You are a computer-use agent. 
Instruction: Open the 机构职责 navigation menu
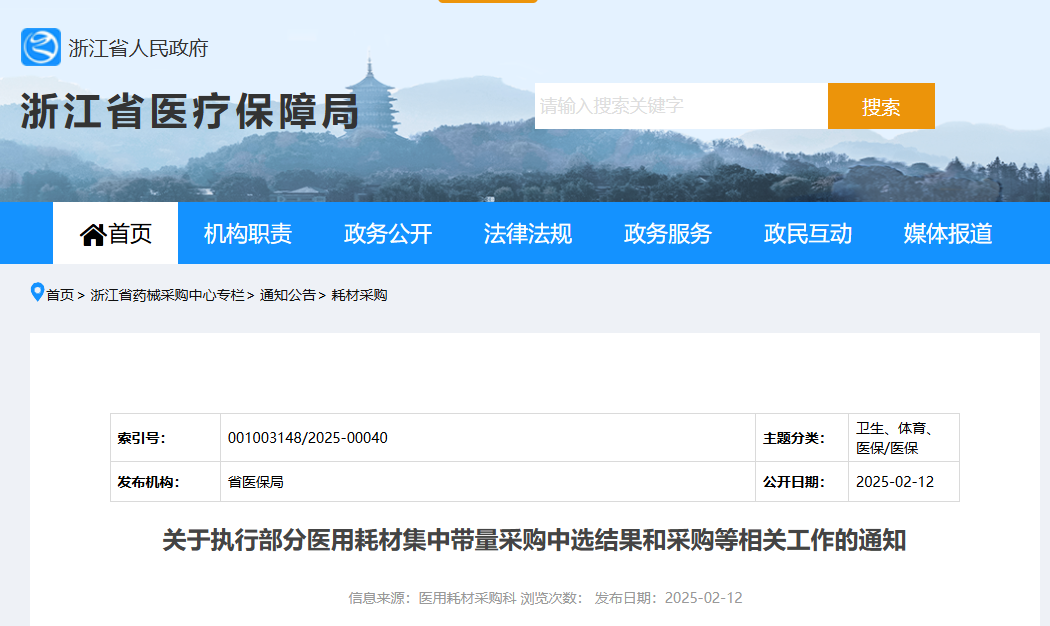click(x=248, y=234)
